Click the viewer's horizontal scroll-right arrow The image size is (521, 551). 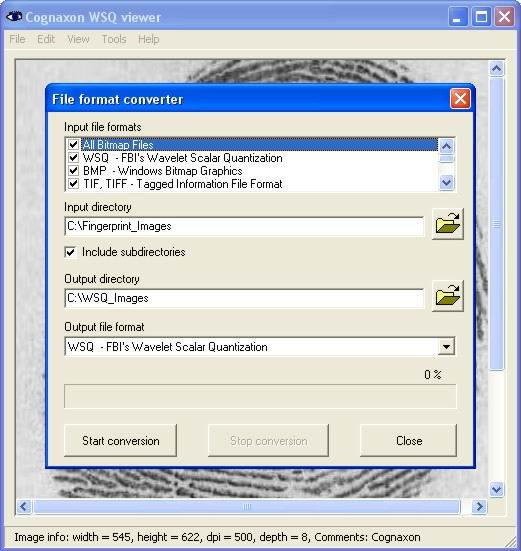click(x=479, y=507)
